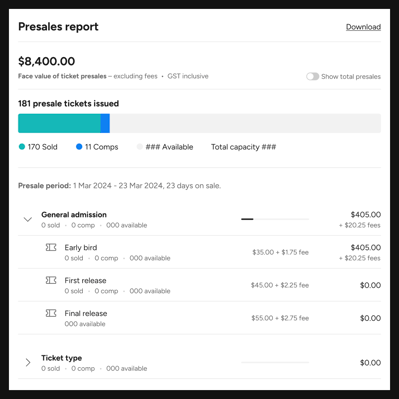399x399 pixels.
Task: Click 'Face value of ticket presales' caption
Action: click(62, 76)
